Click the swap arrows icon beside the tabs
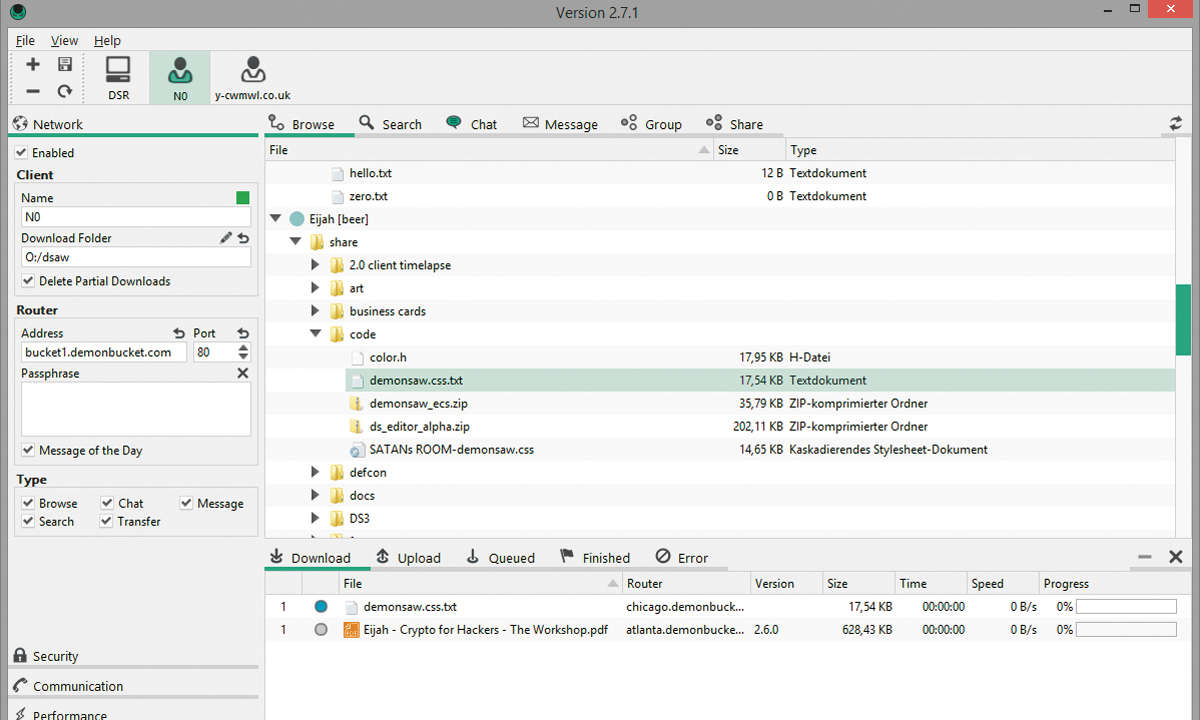The image size is (1200, 720). pyautogui.click(x=1176, y=123)
